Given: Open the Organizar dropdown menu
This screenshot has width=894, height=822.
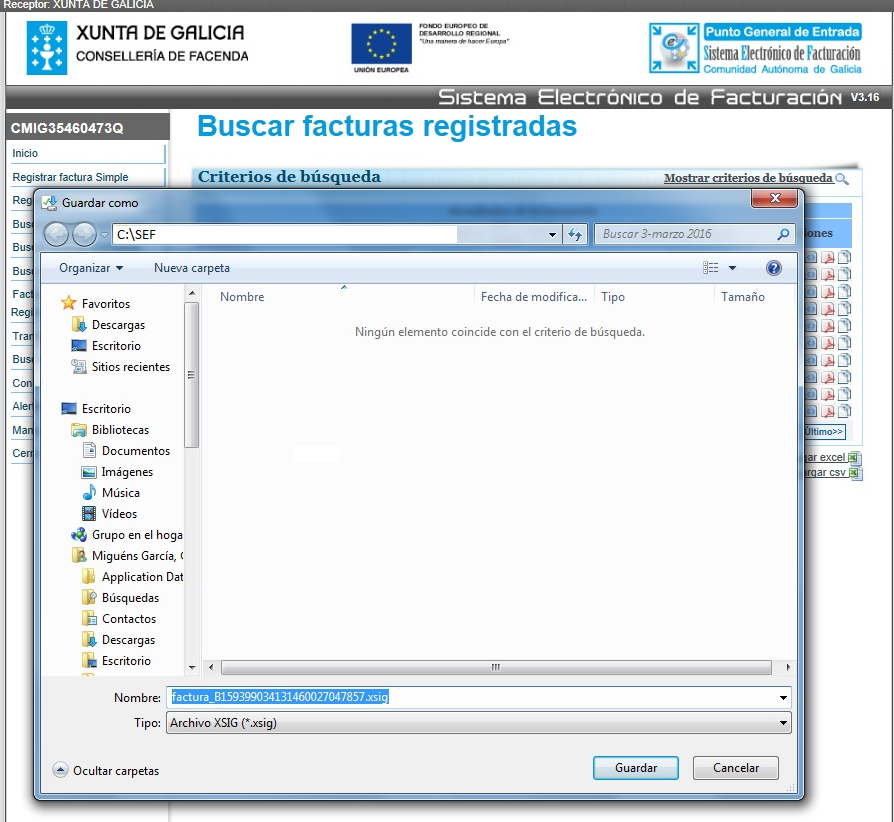Looking at the screenshot, I should click(91, 268).
